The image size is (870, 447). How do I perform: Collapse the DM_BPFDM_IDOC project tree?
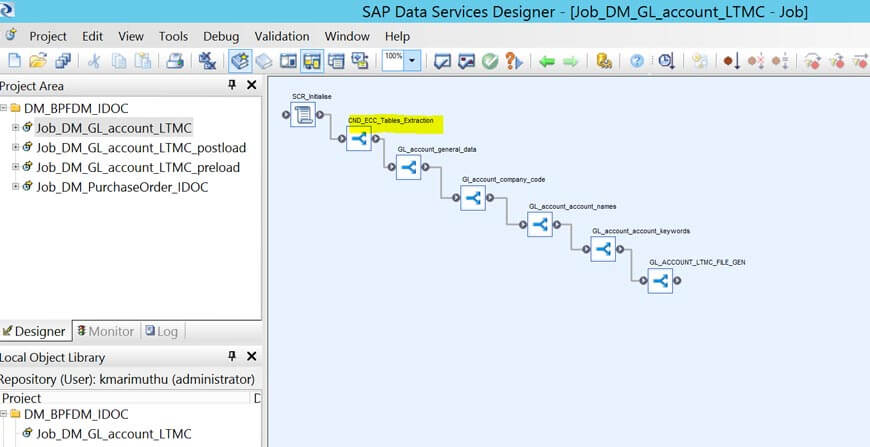tap(5, 108)
